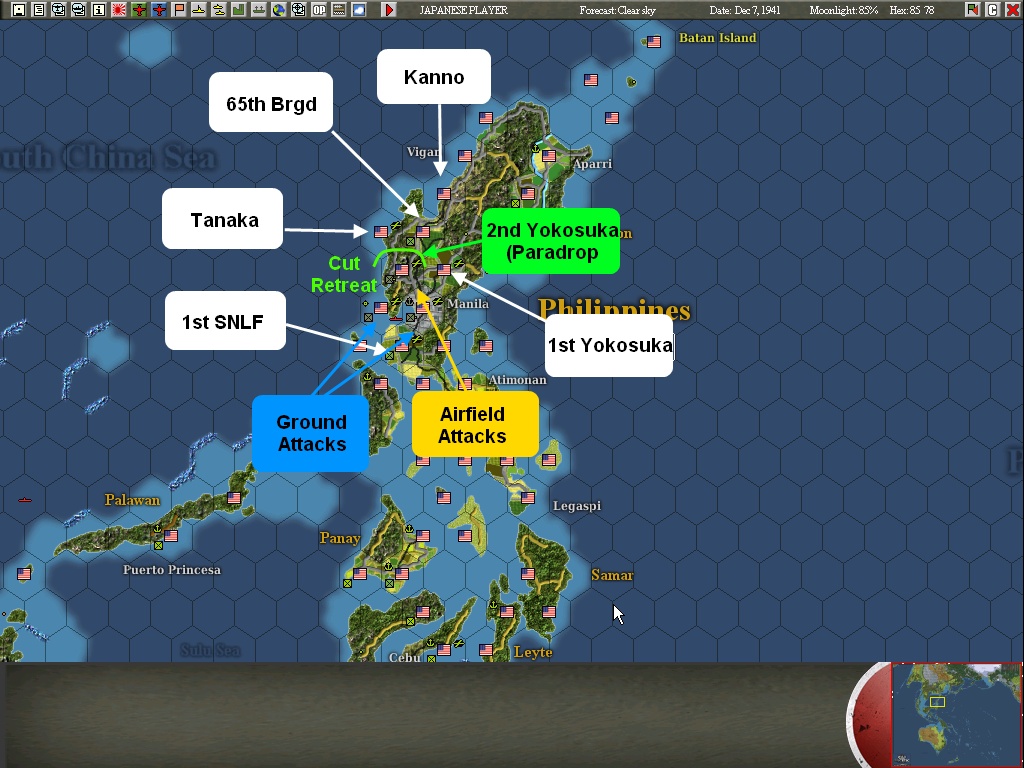
Task: Select US flag unit beside Aparri
Action: [549, 156]
